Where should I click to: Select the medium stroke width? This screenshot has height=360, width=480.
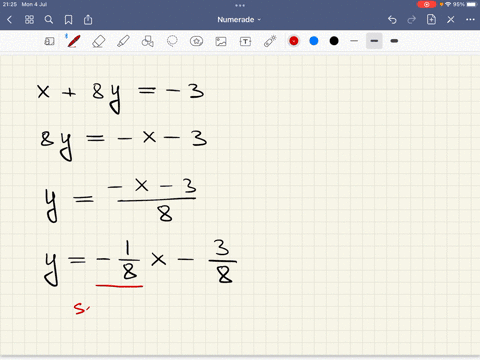coord(374,41)
